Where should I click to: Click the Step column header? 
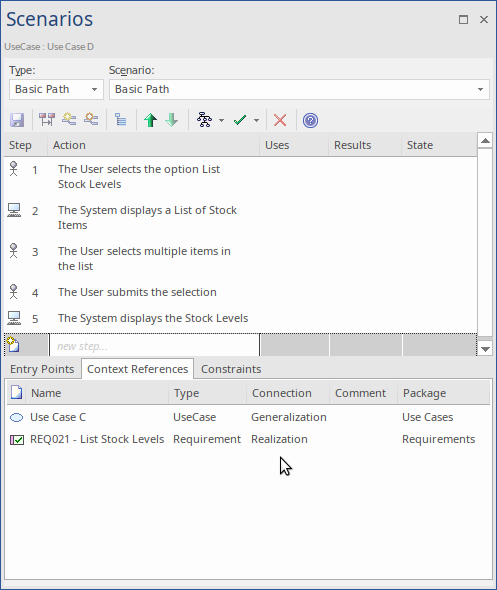(26, 145)
